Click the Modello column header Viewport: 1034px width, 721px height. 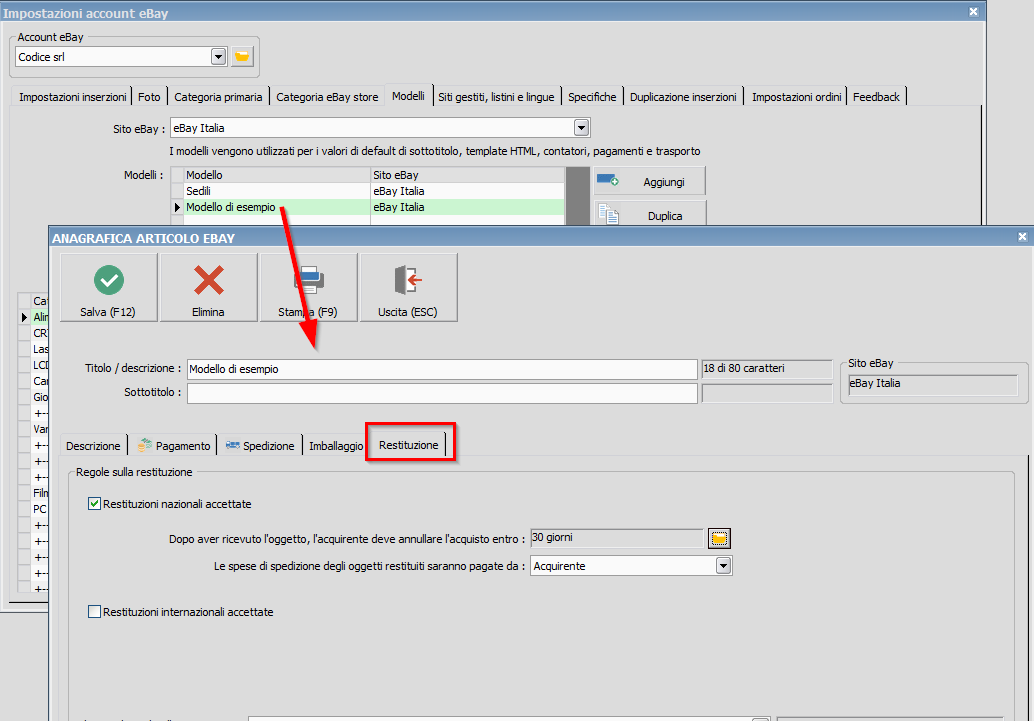[x=277, y=175]
